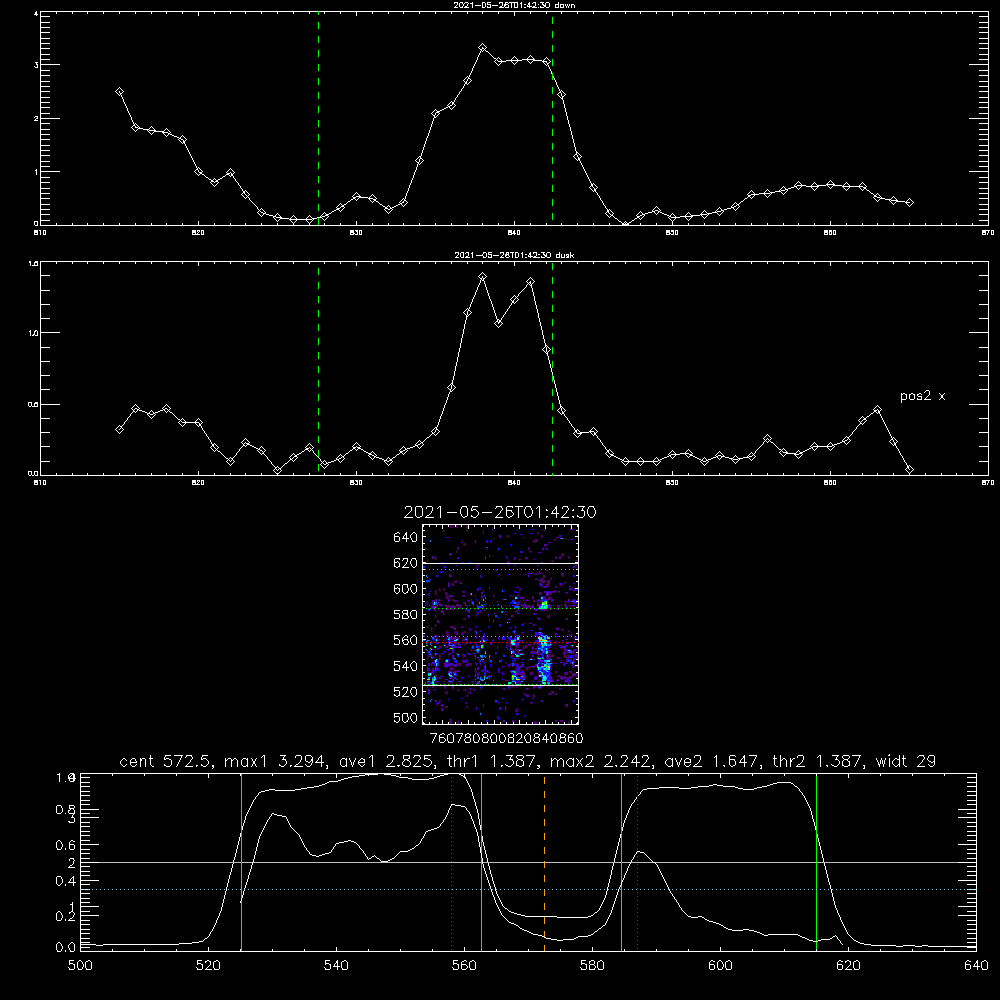This screenshot has height=1000, width=1000.
Task: Click the right green dashed line in dusk plot
Action: click(x=552, y=368)
